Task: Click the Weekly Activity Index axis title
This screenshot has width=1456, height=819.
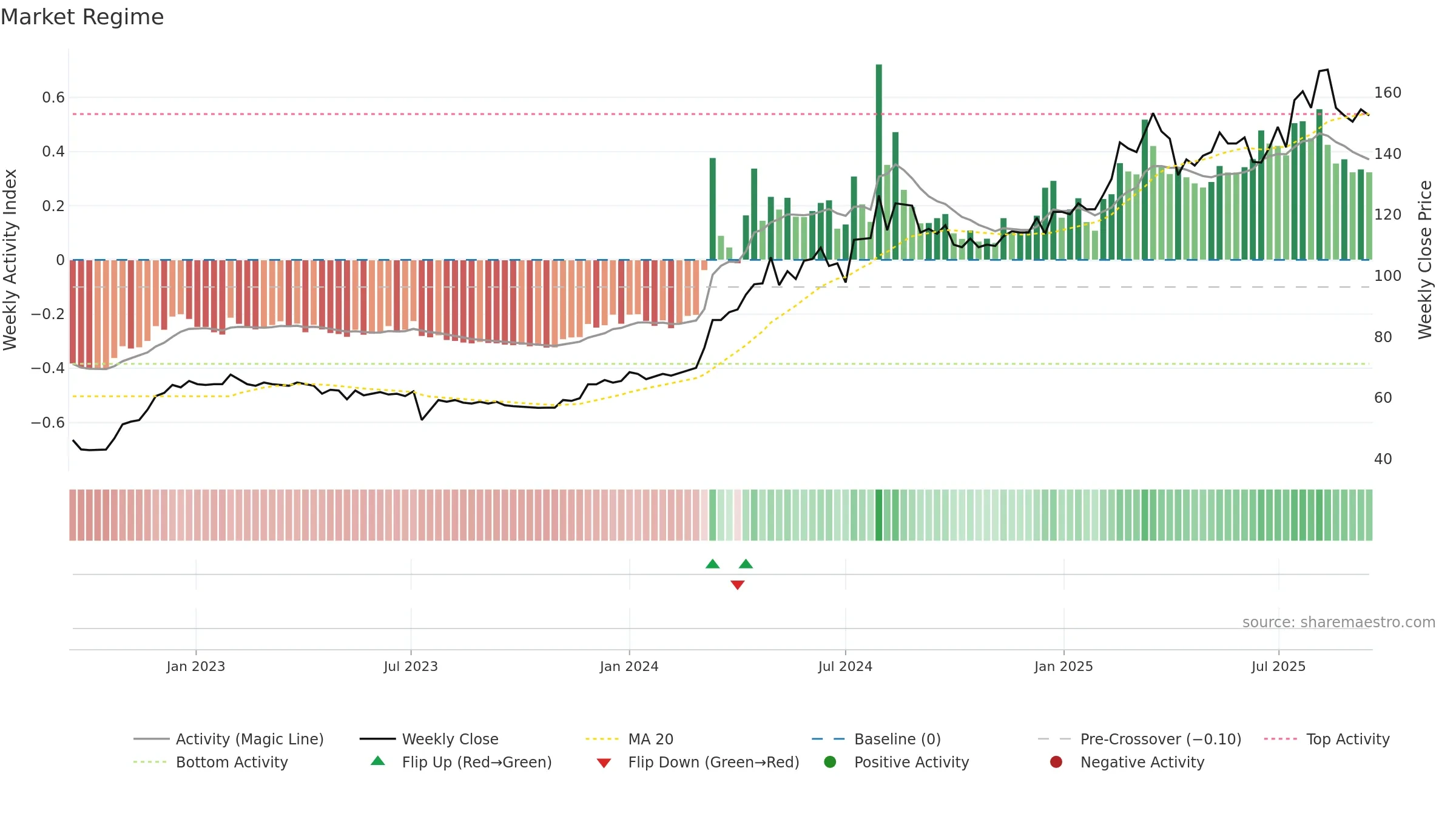Action: pos(10,260)
